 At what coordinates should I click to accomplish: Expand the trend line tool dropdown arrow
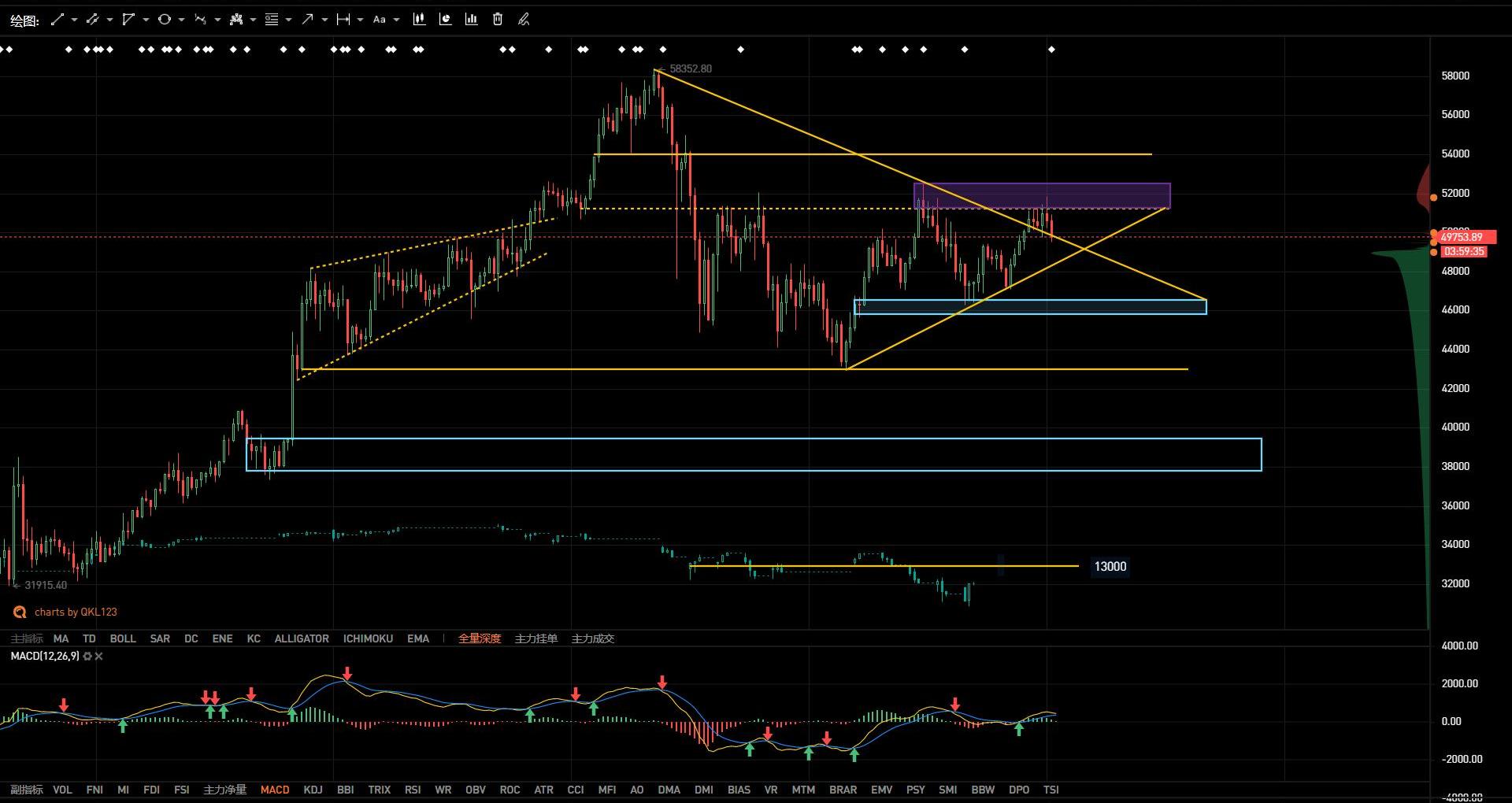tap(74, 20)
